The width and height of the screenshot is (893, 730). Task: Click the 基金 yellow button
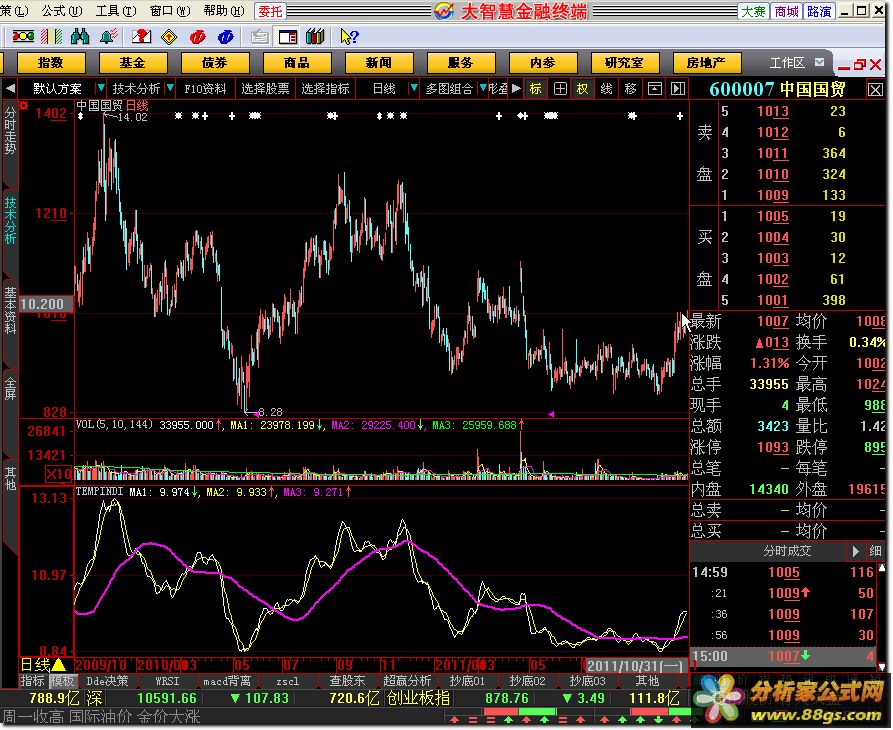(x=133, y=63)
